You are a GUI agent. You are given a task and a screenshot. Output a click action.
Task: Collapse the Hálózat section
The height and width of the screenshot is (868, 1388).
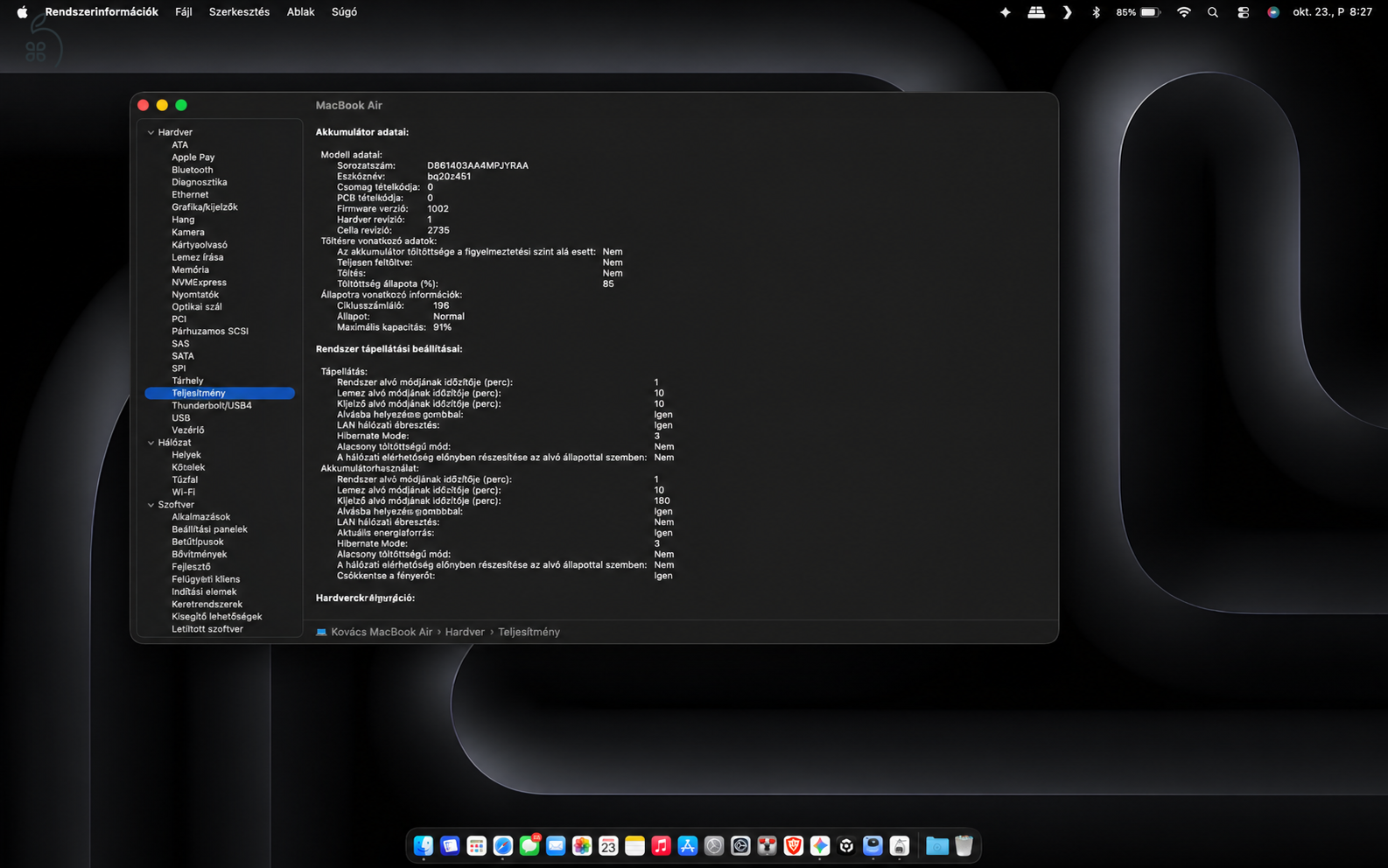pyautogui.click(x=151, y=443)
